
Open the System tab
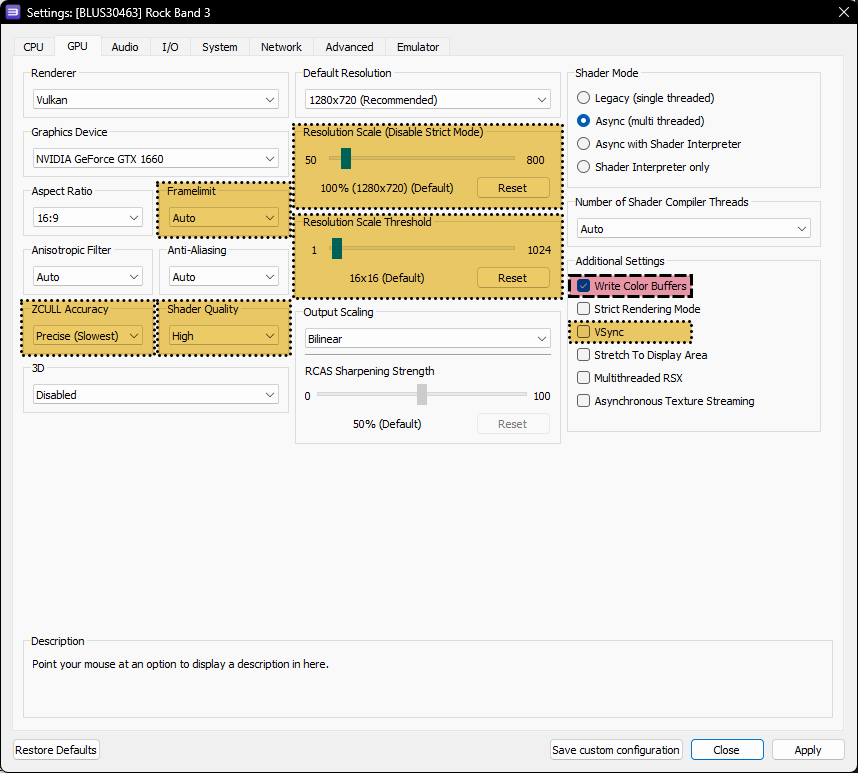tap(219, 47)
